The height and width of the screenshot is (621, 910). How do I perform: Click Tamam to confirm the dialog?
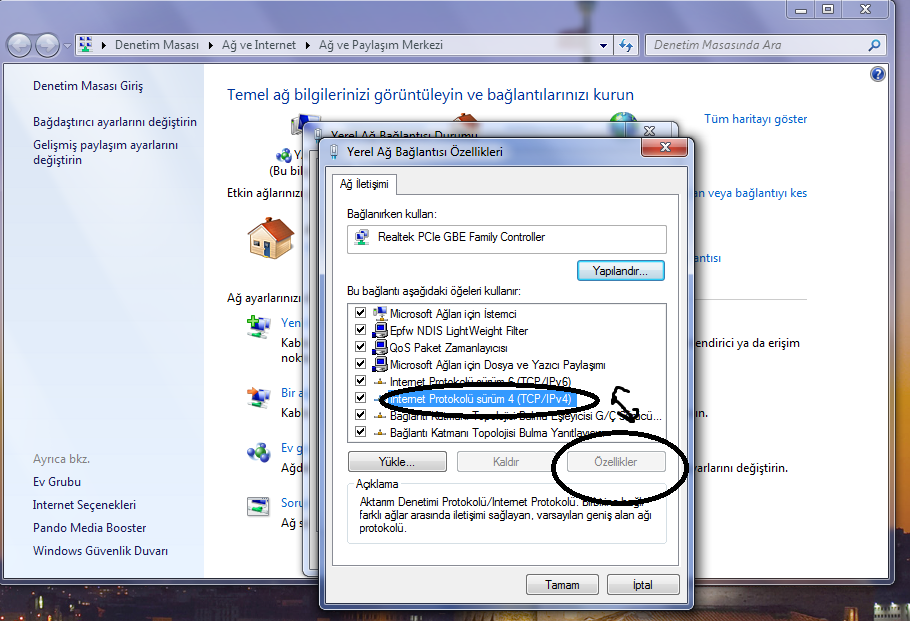click(x=562, y=584)
